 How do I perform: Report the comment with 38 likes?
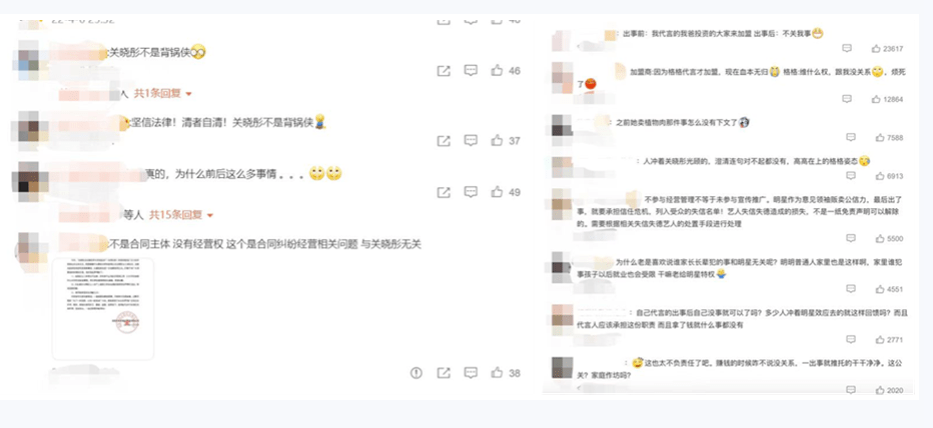tap(416, 373)
